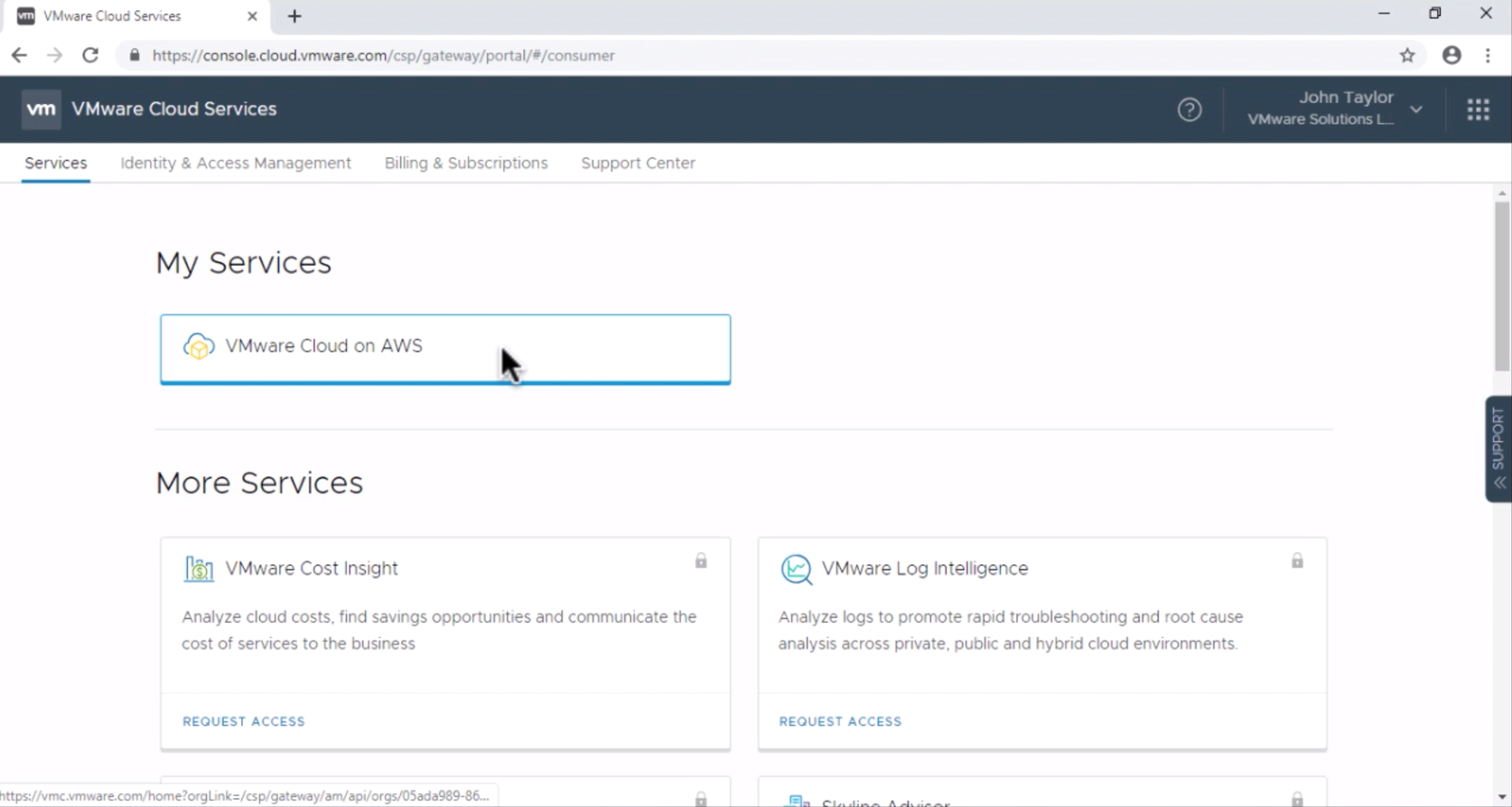This screenshot has width=1512, height=807.
Task: Click the VMware Cost Insight card title
Action: [x=312, y=568]
